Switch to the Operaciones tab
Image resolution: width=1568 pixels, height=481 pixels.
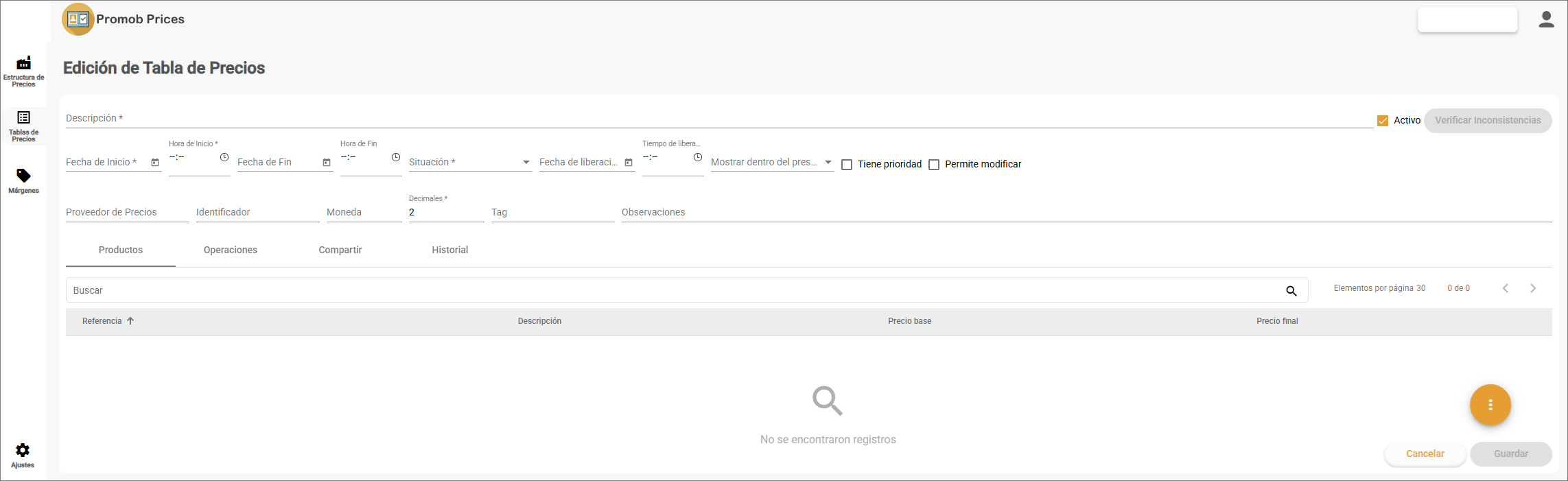pos(231,250)
